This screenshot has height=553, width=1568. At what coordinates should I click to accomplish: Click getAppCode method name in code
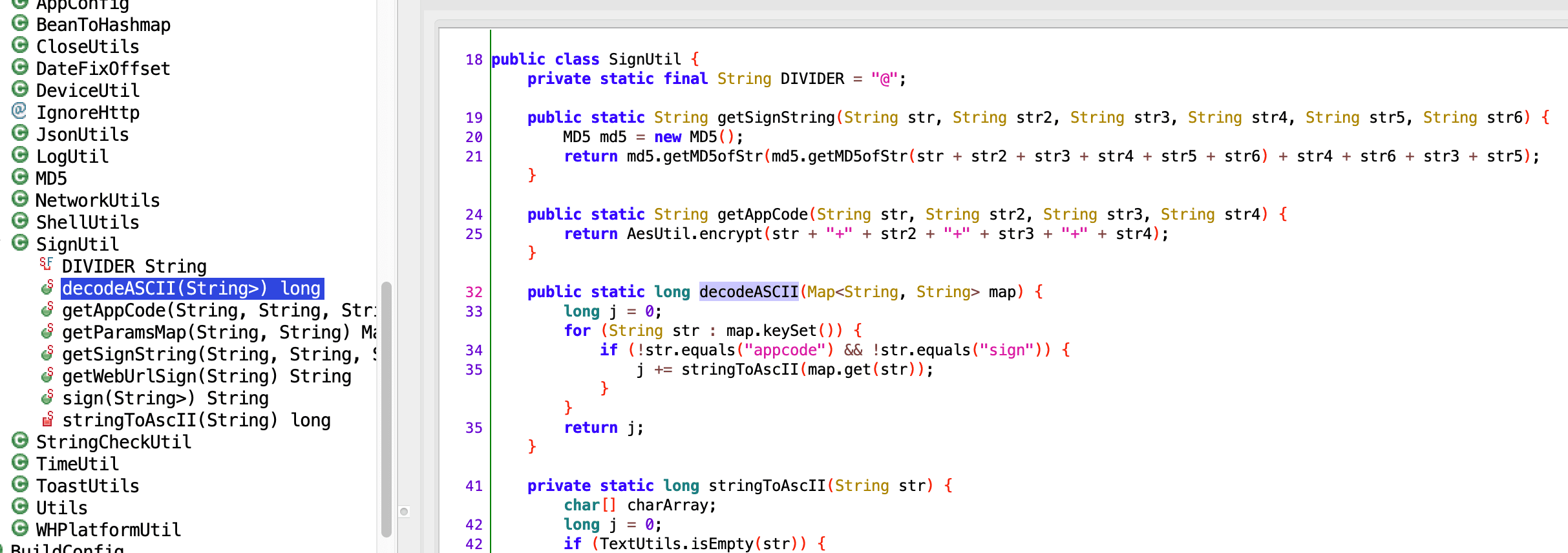click(763, 214)
